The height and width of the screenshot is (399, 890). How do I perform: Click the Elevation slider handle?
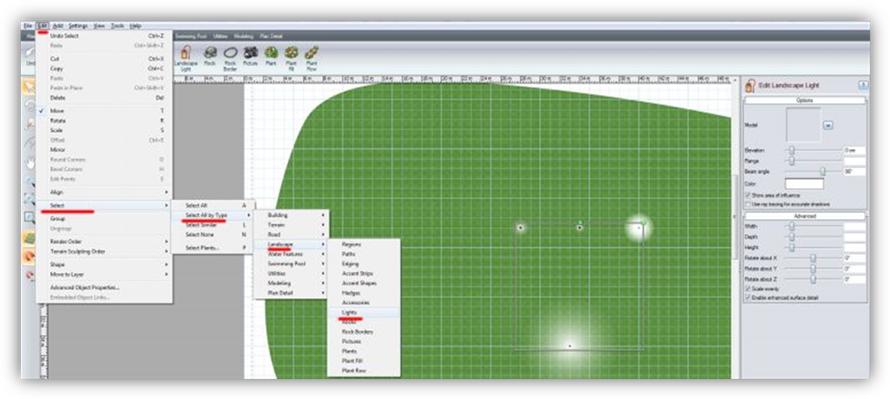coord(791,150)
